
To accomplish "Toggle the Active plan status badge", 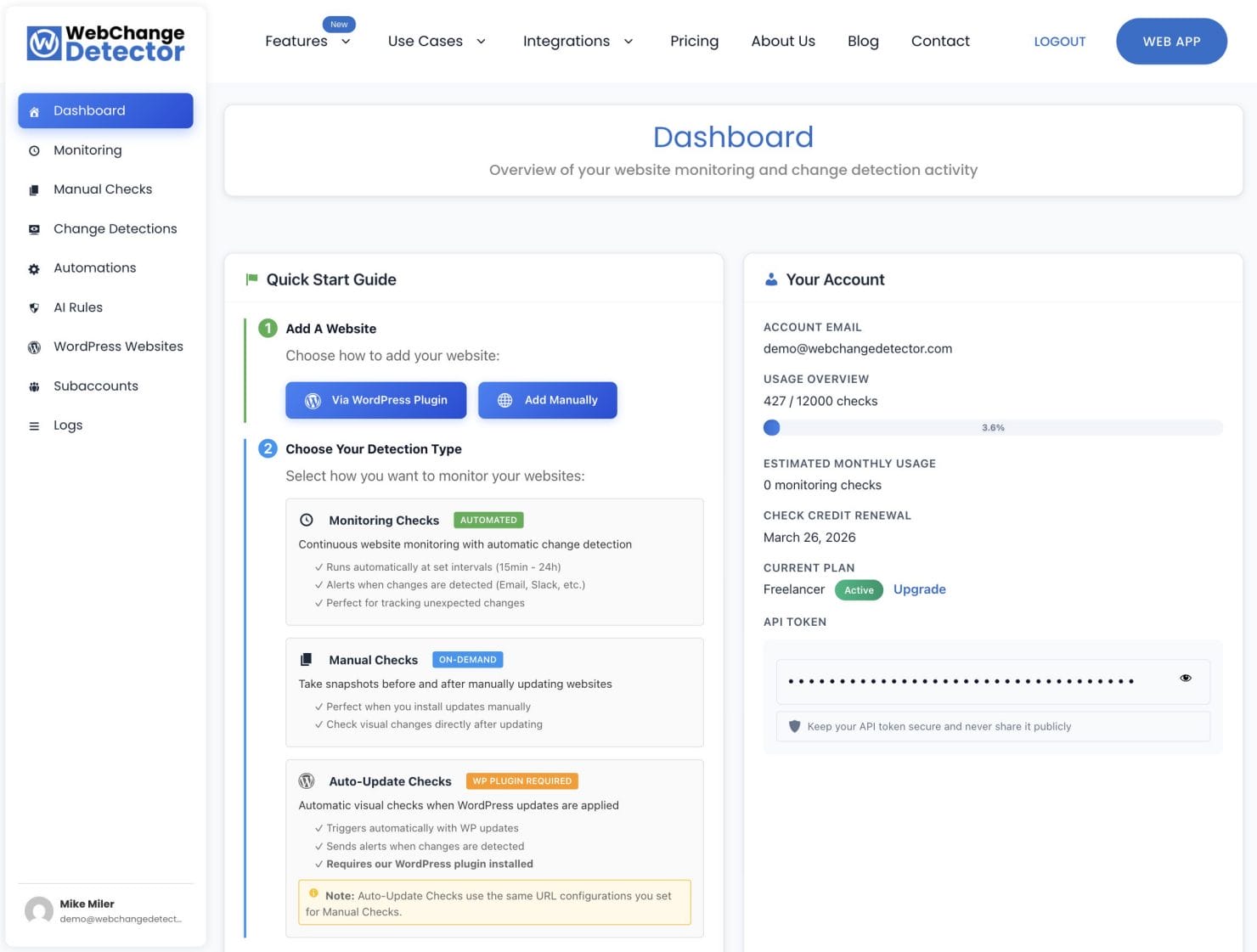I will [859, 589].
